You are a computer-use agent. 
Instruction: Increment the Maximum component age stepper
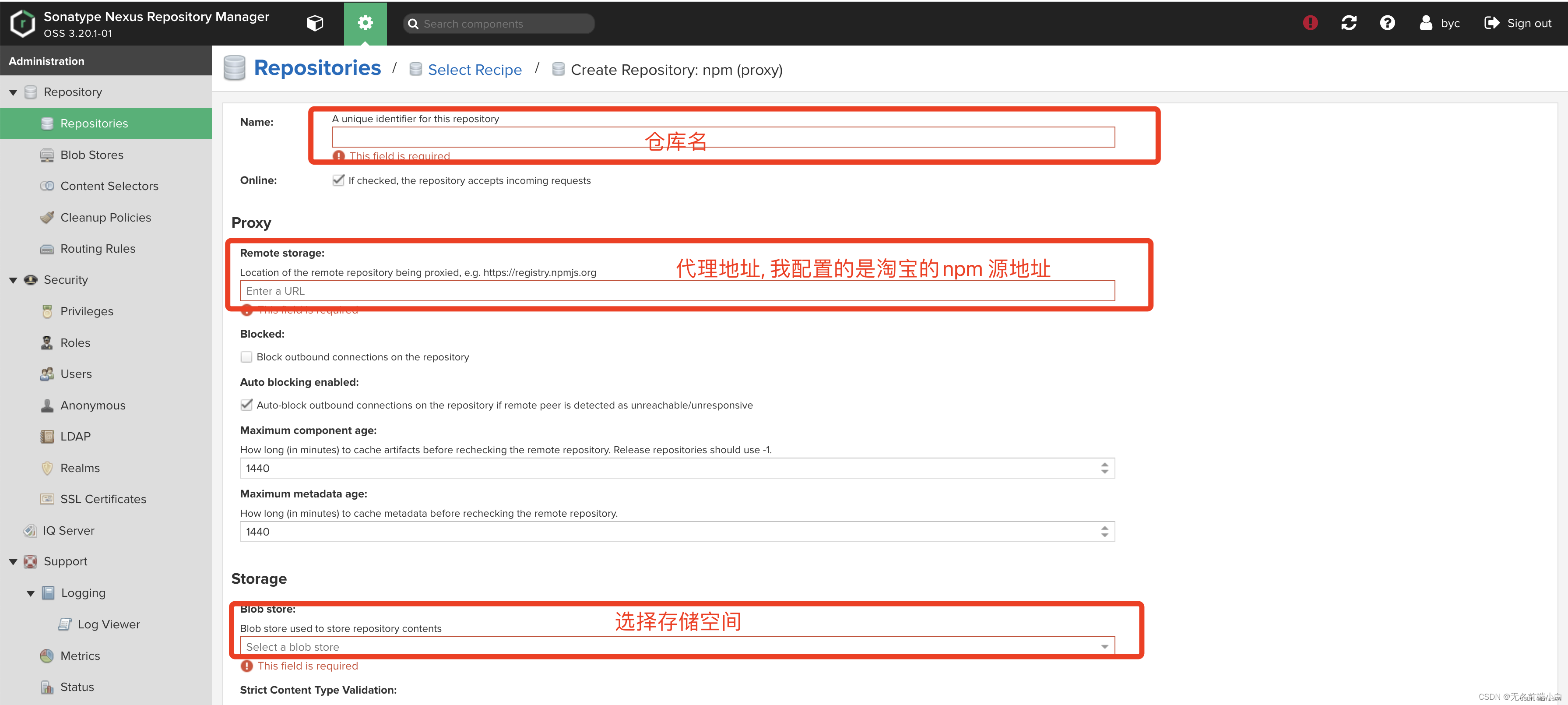click(1104, 465)
